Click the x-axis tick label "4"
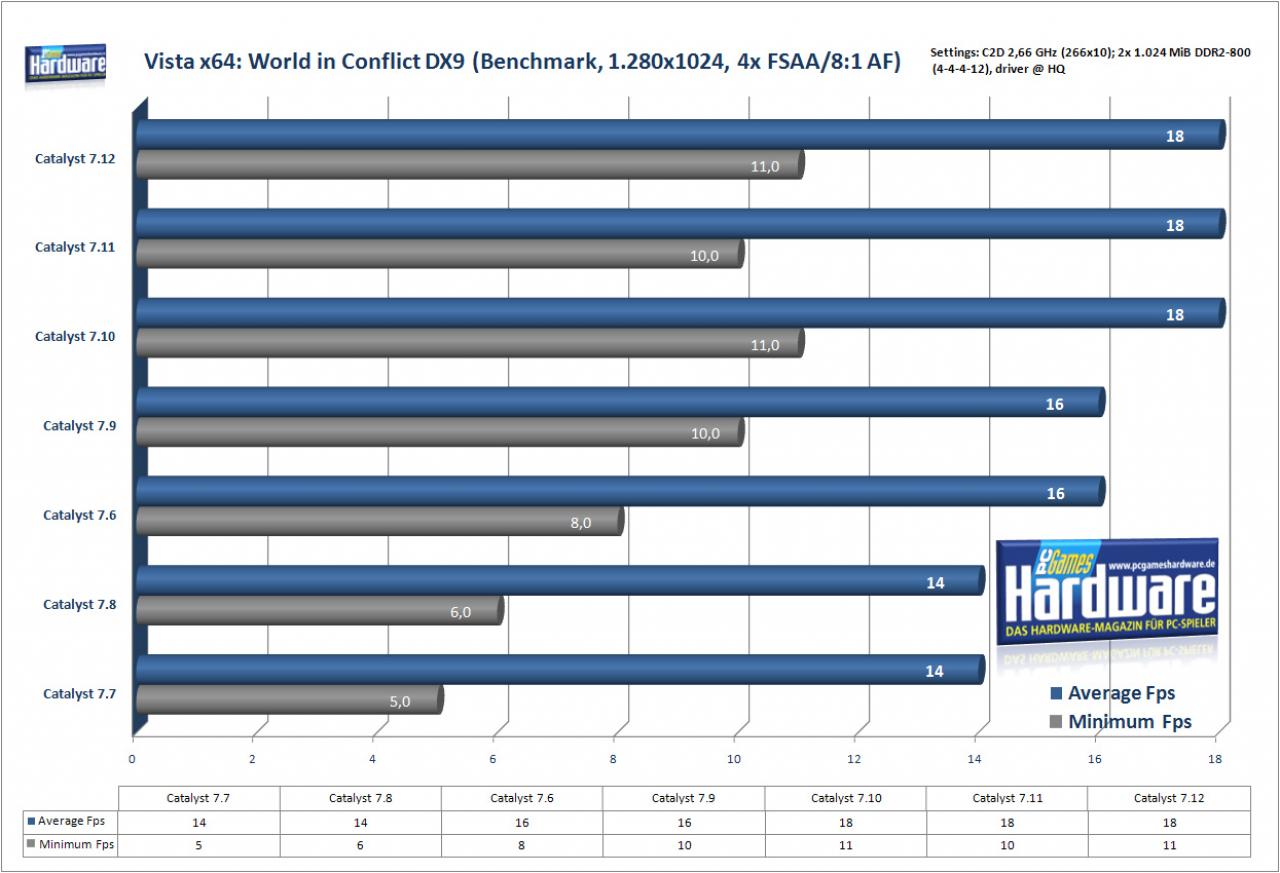The width and height of the screenshot is (1280, 873). (373, 759)
